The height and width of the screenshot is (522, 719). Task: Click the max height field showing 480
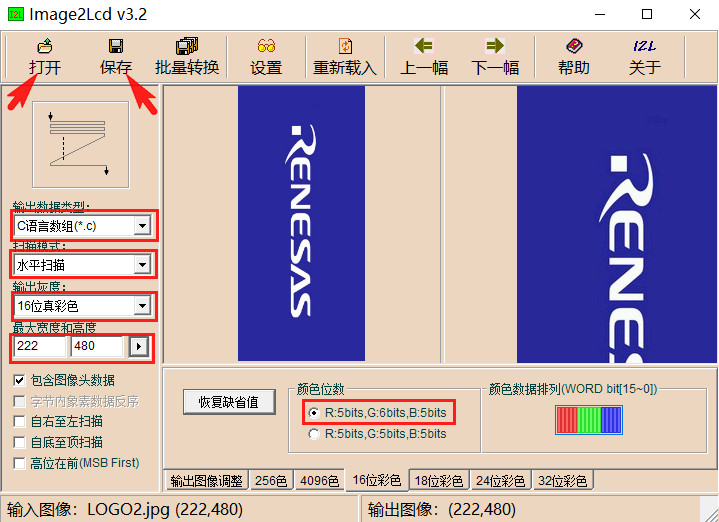[97, 346]
